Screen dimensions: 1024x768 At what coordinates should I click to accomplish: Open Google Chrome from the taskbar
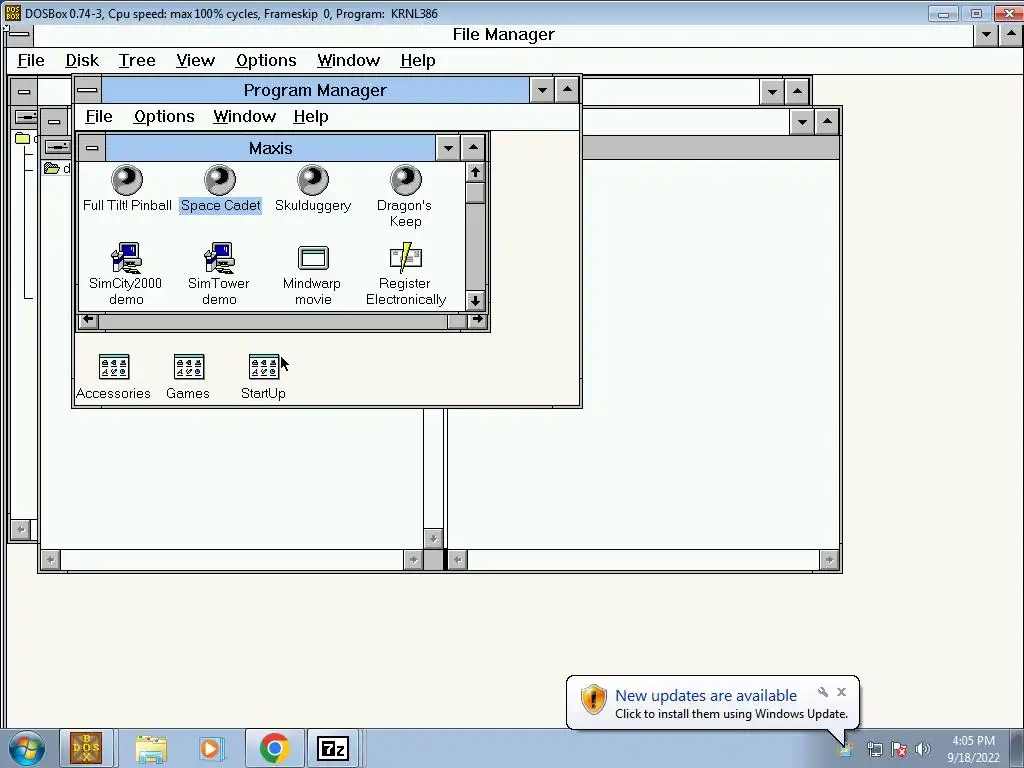pos(274,748)
